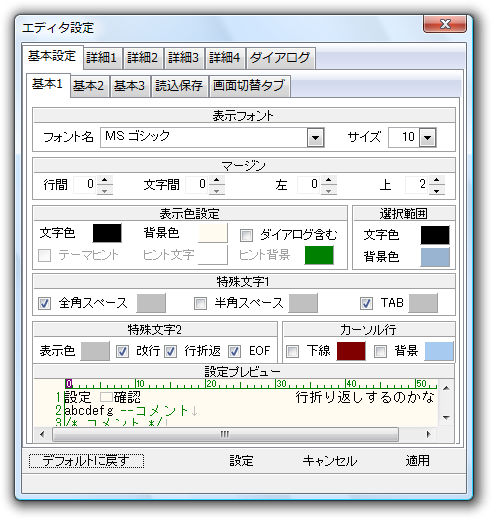Uncheck the 全角スペース checkbox
The width and height of the screenshot is (492, 519).
(x=44, y=303)
